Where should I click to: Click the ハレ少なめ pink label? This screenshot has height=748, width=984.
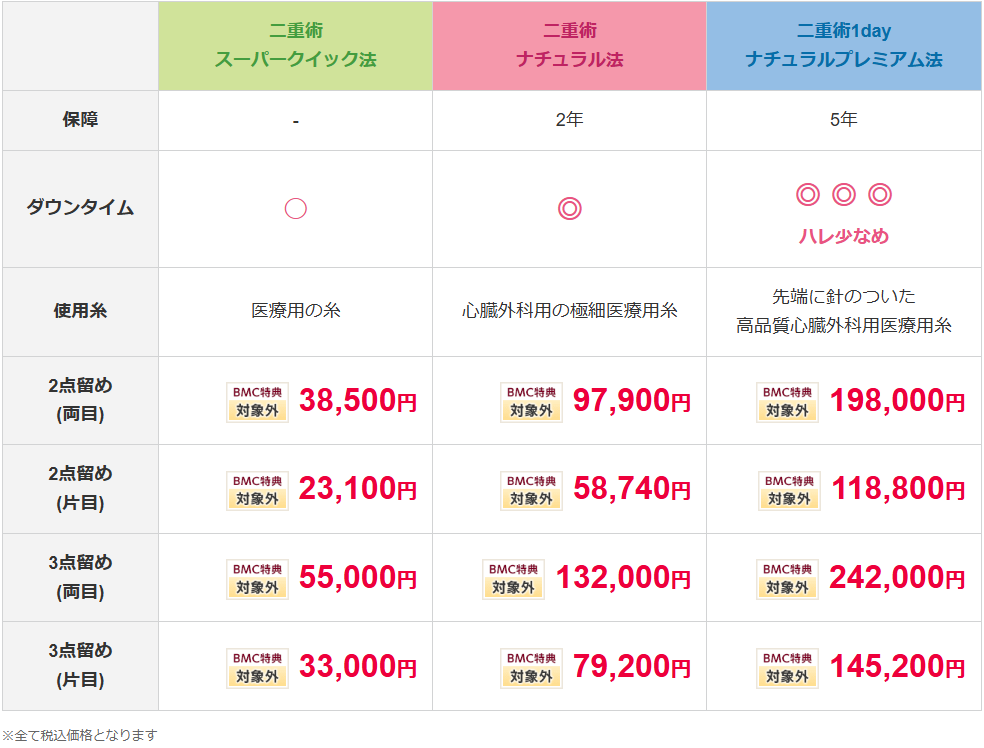click(x=843, y=236)
